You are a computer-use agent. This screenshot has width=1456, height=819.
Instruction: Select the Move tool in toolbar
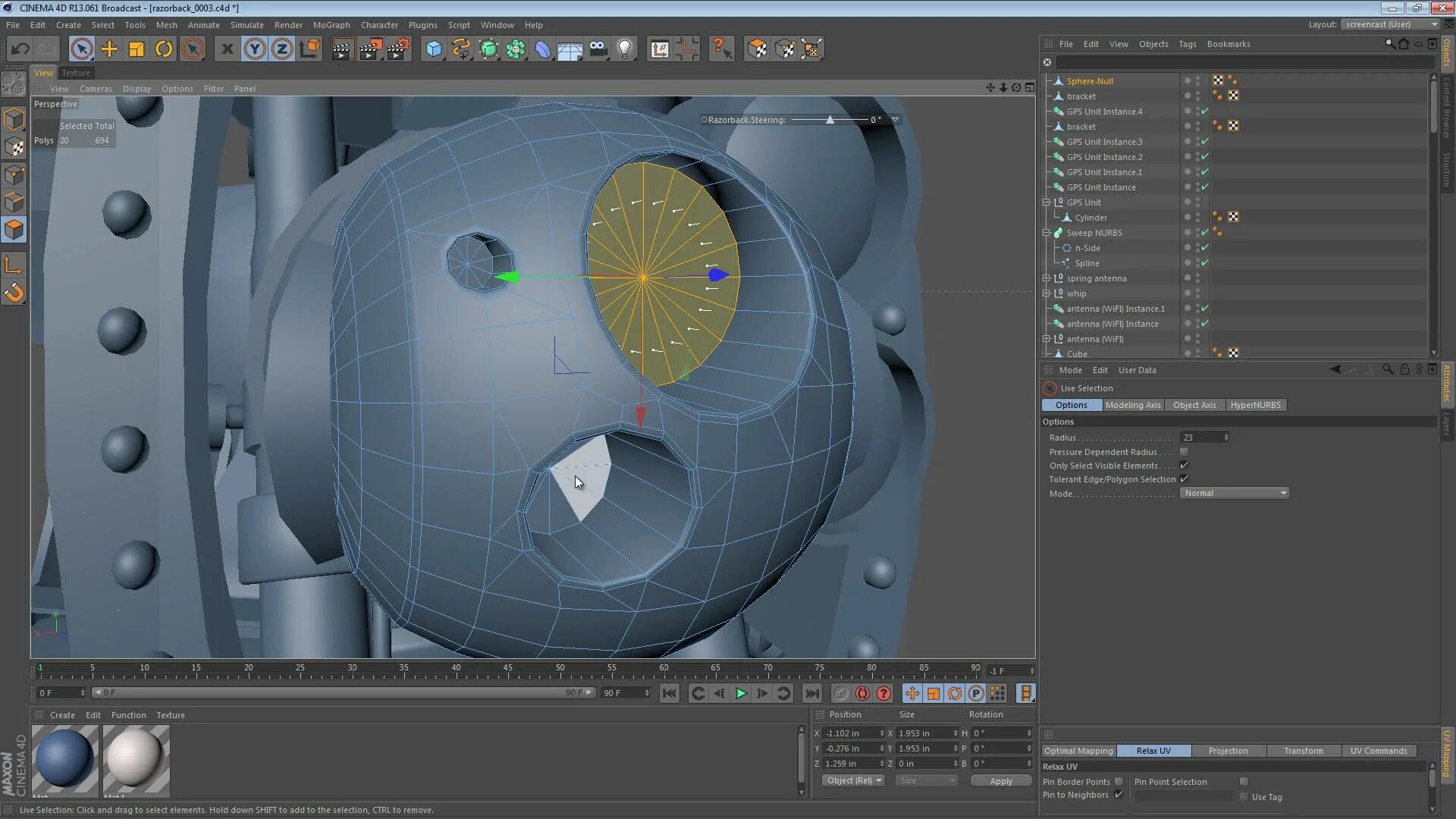[109, 49]
